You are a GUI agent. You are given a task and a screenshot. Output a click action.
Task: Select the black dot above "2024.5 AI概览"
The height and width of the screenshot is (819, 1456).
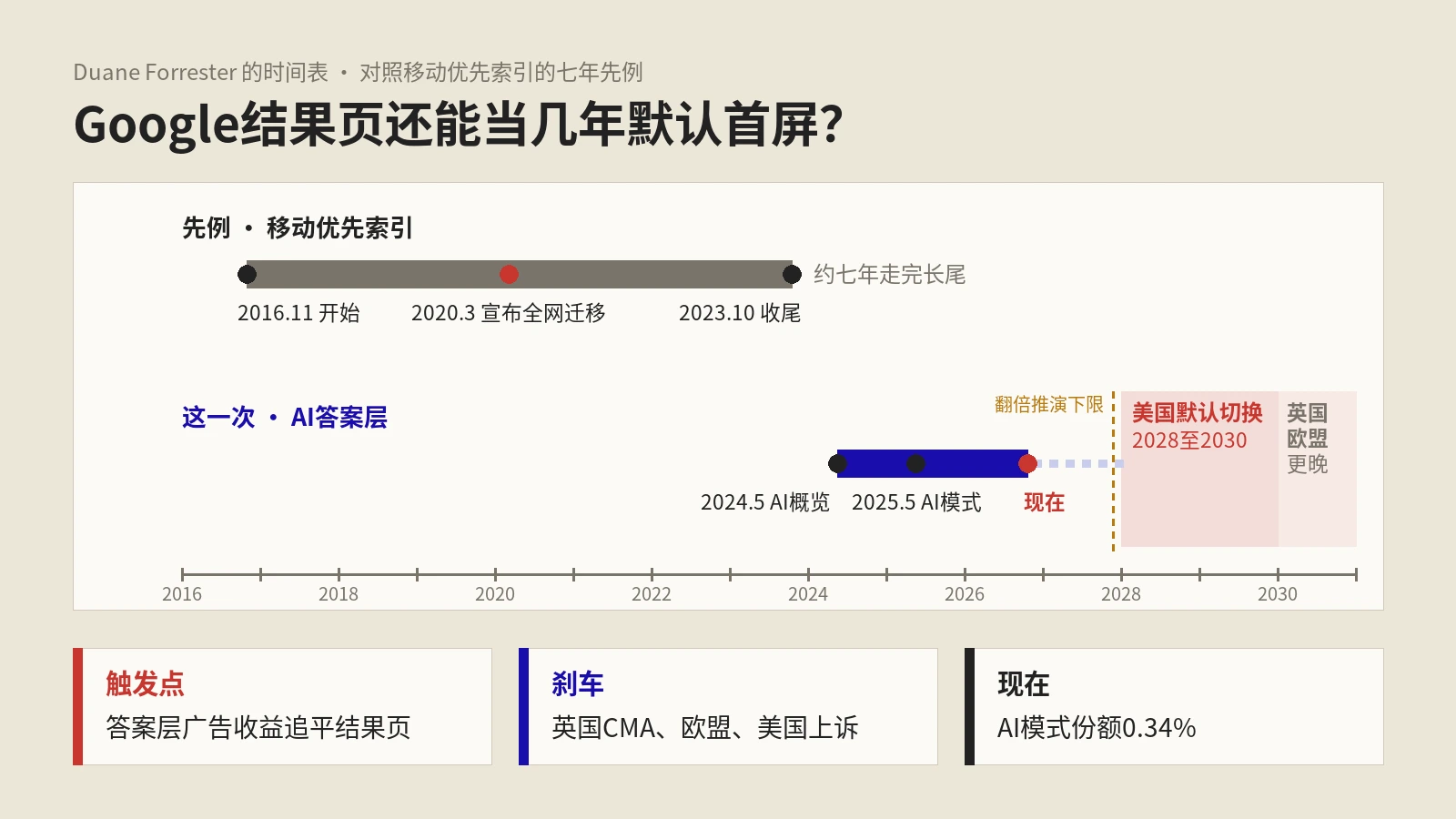837,464
